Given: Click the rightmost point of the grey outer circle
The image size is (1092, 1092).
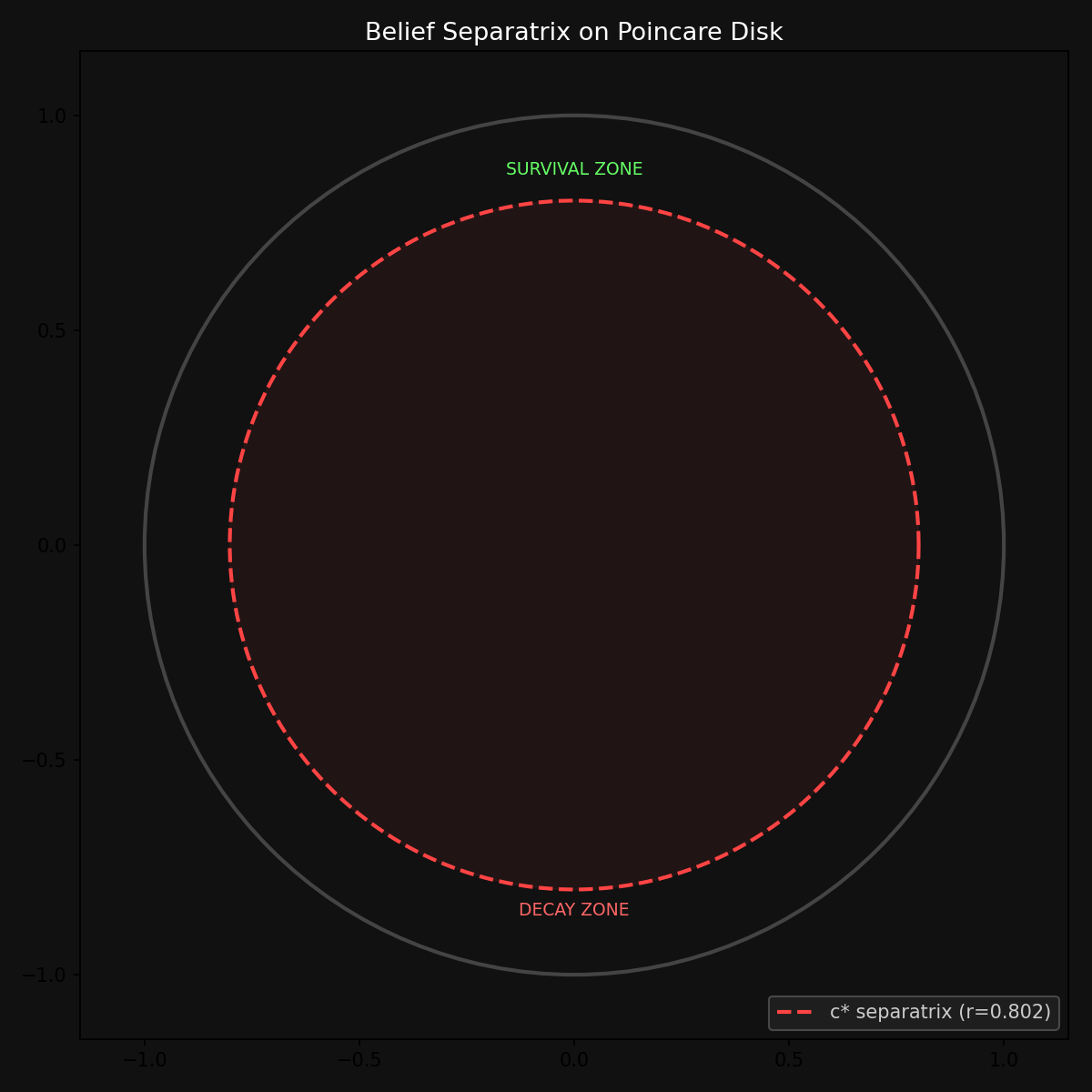Looking at the screenshot, I should pos(1004,545).
